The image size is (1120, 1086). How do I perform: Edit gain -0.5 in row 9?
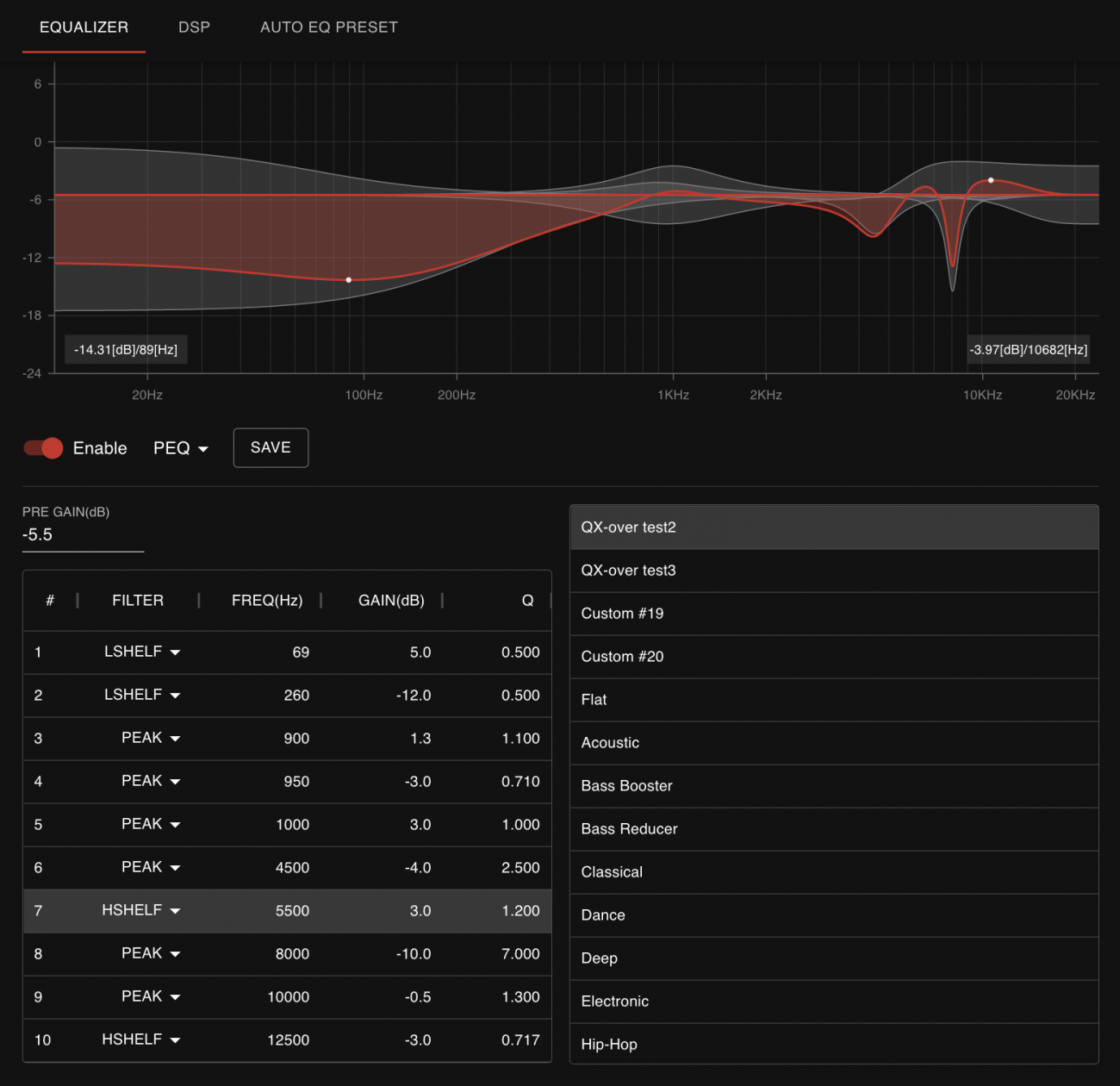point(418,997)
